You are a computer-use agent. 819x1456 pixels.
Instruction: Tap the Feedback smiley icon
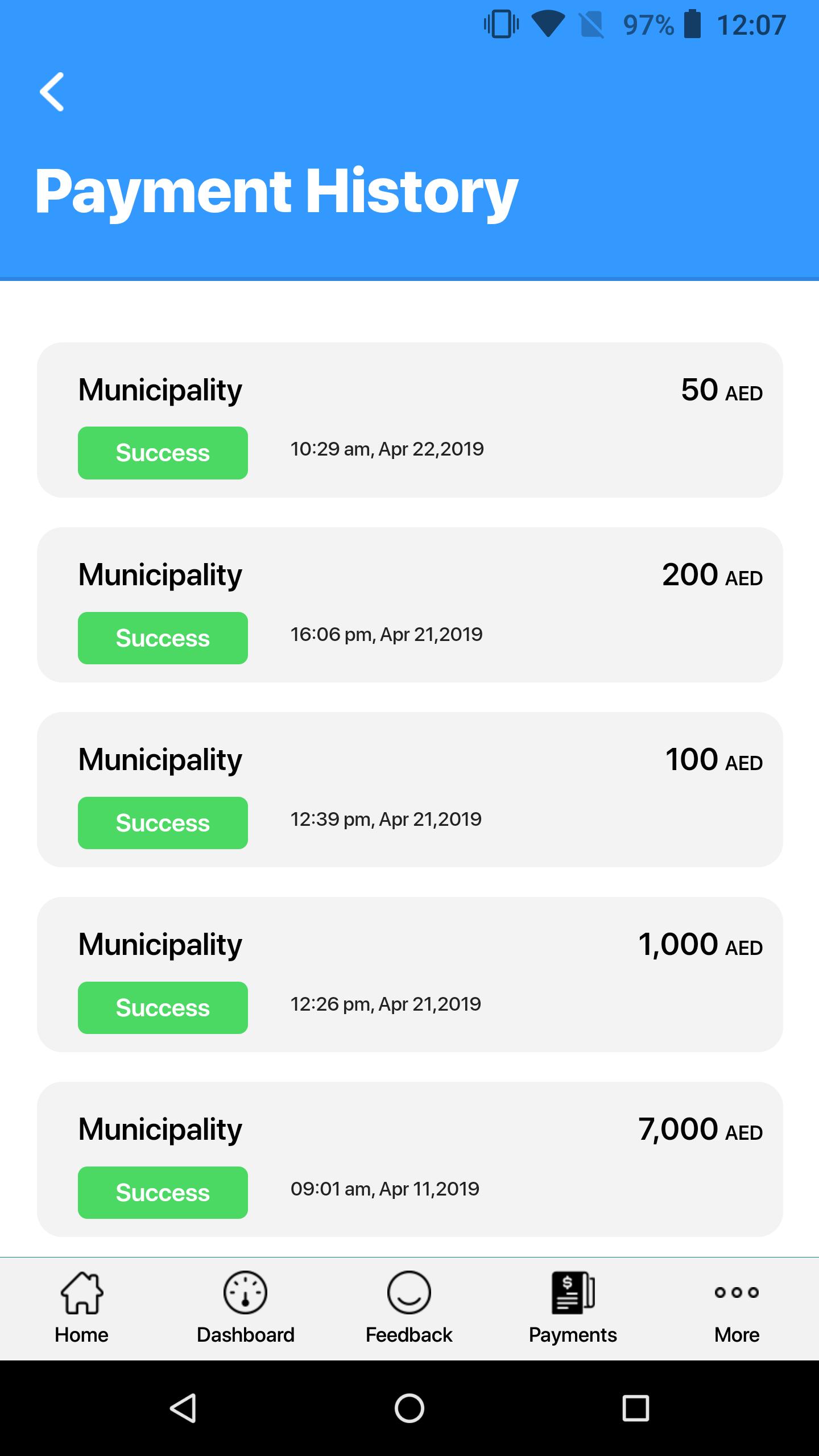409,1293
